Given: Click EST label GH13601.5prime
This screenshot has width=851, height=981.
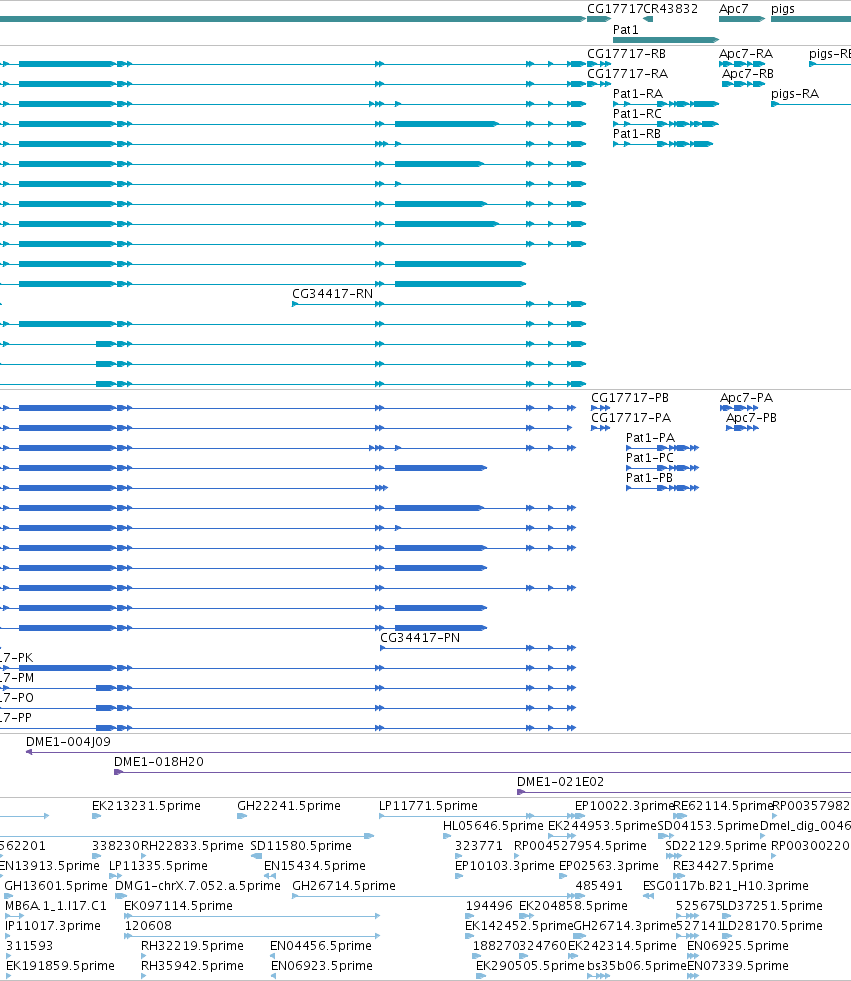Looking at the screenshot, I should tap(56, 886).
